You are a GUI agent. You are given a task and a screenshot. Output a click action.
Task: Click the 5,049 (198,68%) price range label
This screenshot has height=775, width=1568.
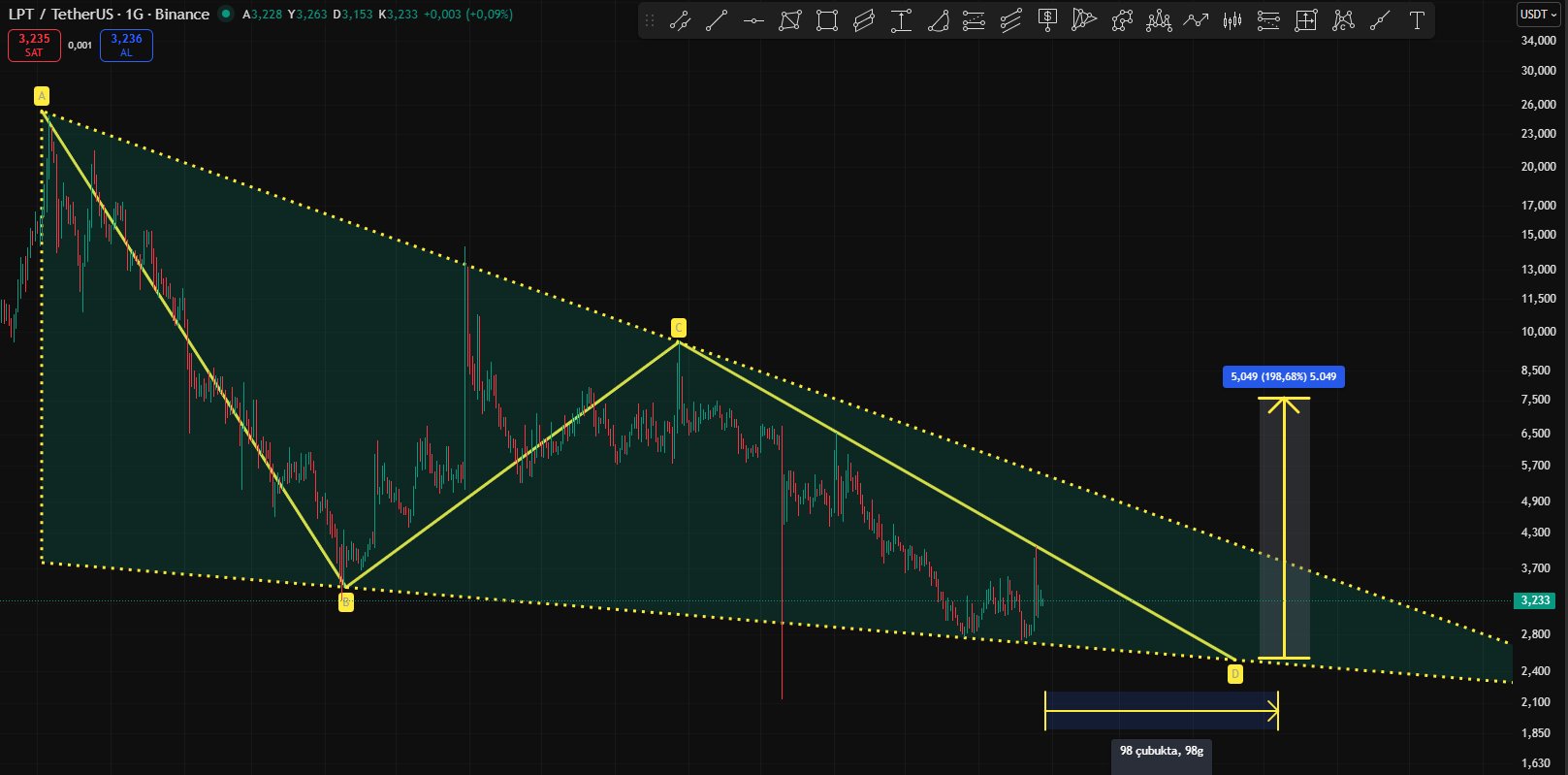coord(1284,376)
